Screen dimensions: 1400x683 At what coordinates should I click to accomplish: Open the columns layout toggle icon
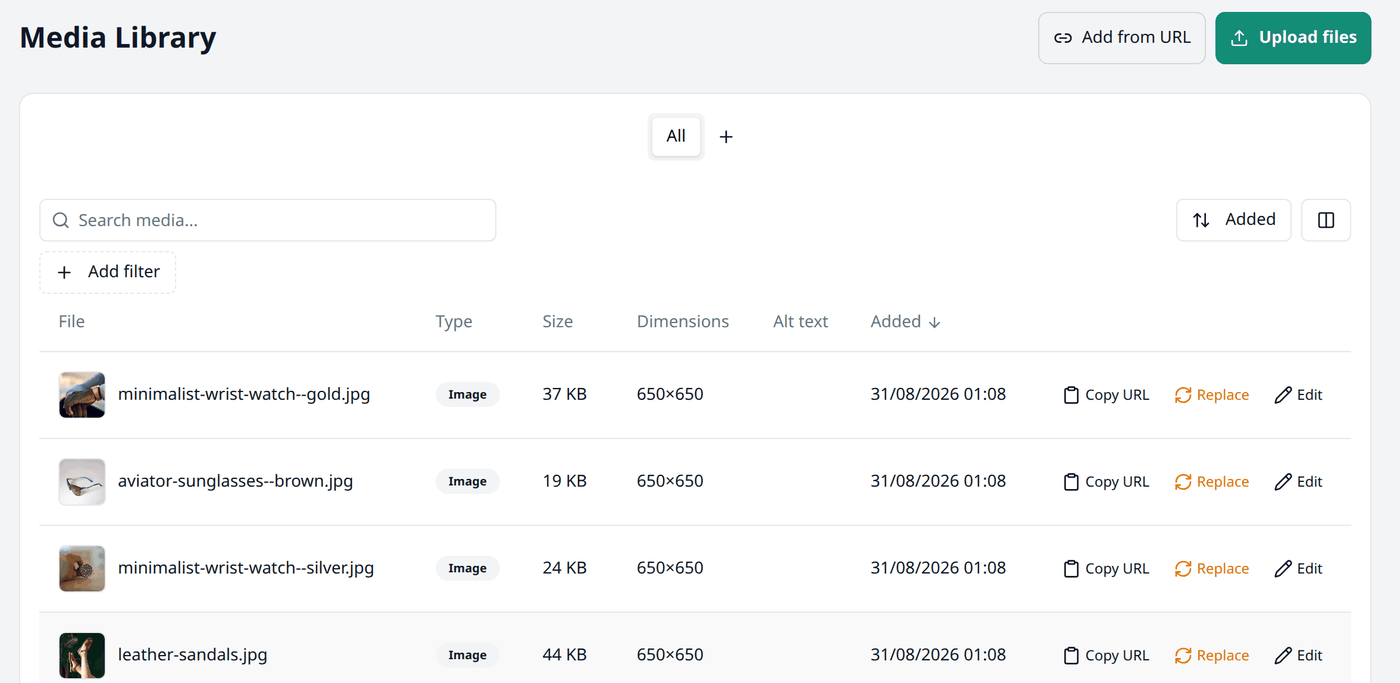click(1326, 220)
